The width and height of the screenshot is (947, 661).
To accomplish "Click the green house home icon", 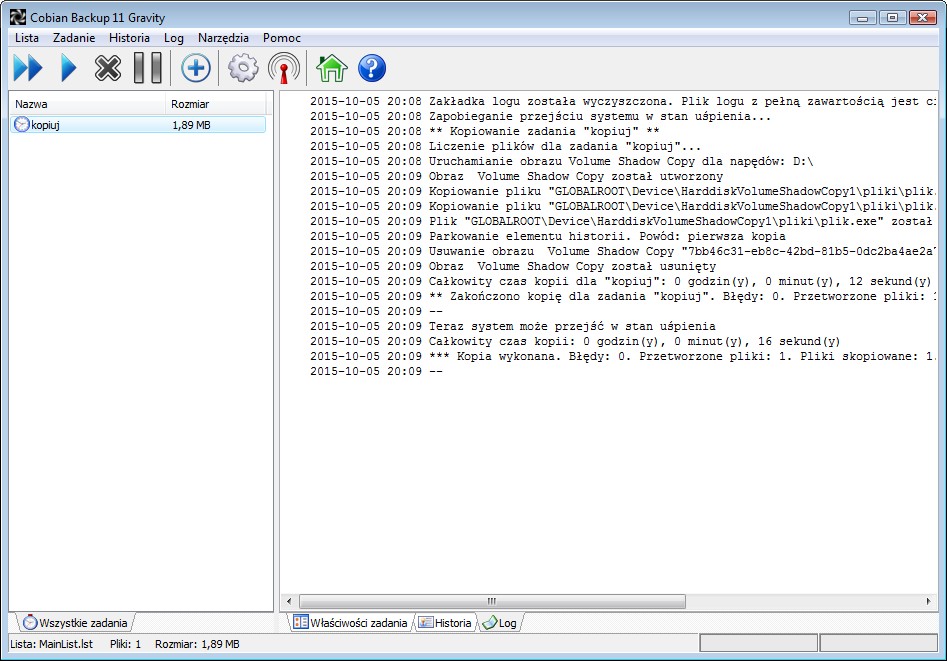I will pyautogui.click(x=332, y=68).
